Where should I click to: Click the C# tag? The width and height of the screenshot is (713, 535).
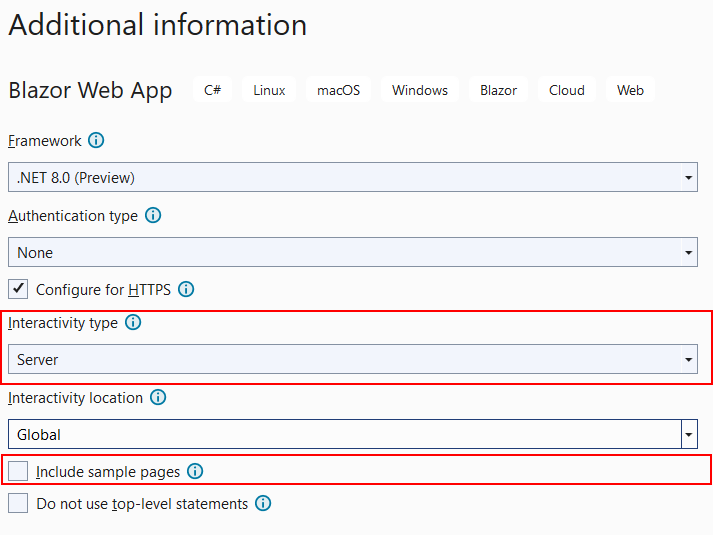pyautogui.click(x=212, y=90)
